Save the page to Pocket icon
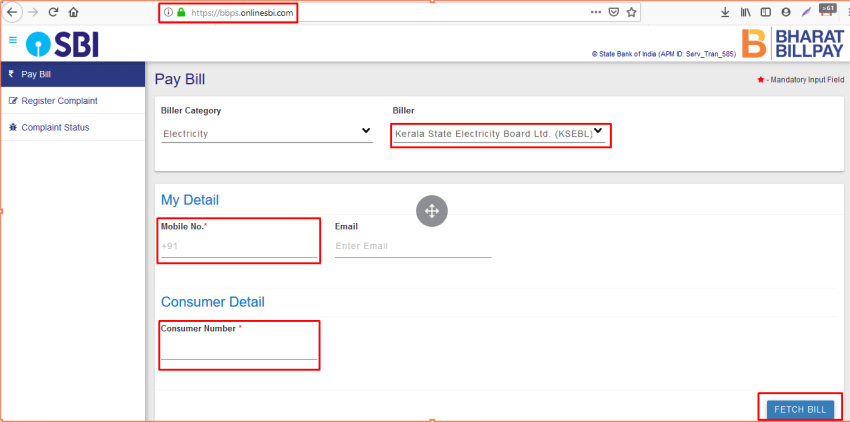This screenshot has width=850, height=422. 614,12
